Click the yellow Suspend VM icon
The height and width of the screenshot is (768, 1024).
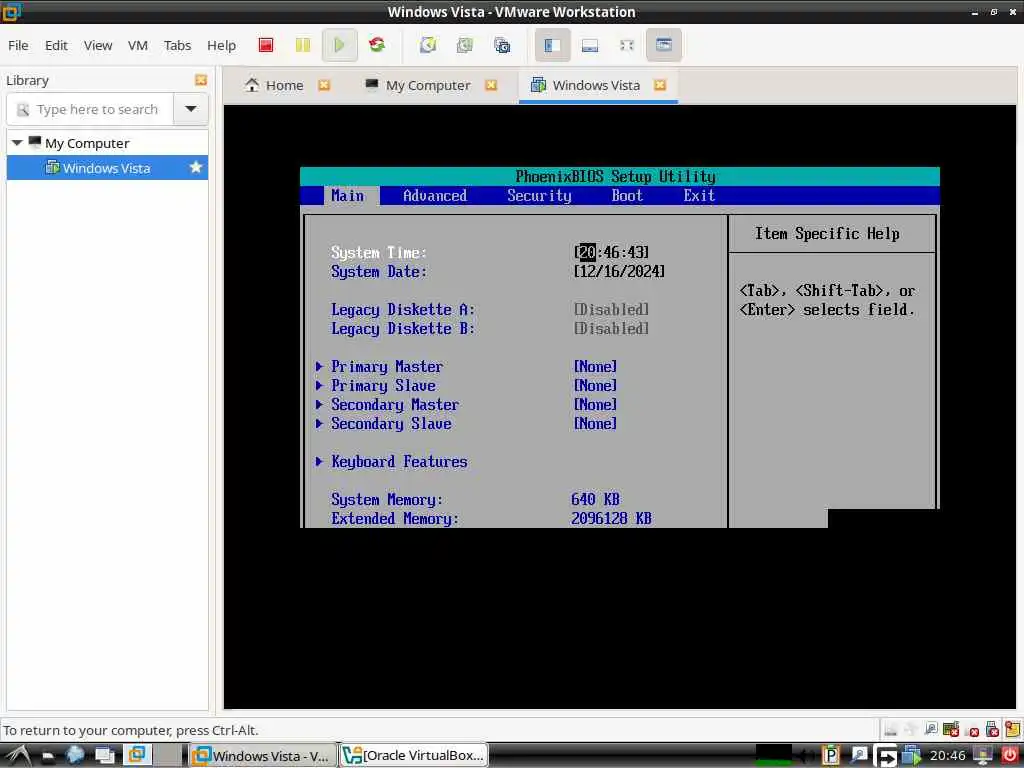coord(302,45)
